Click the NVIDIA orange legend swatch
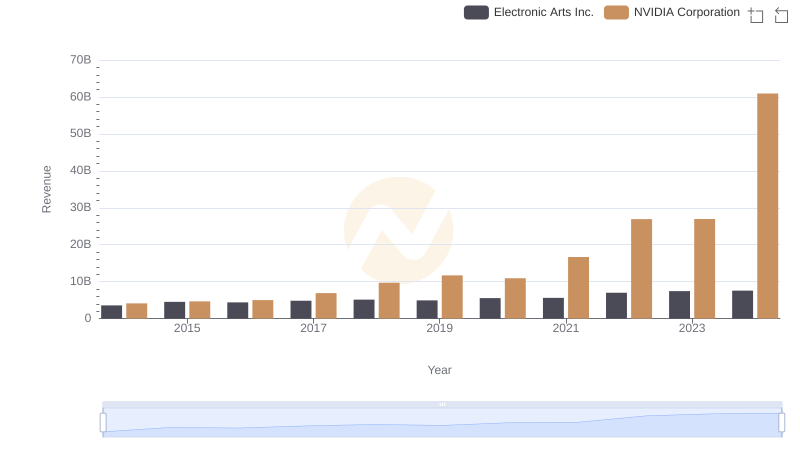The image size is (800, 461). point(616,12)
